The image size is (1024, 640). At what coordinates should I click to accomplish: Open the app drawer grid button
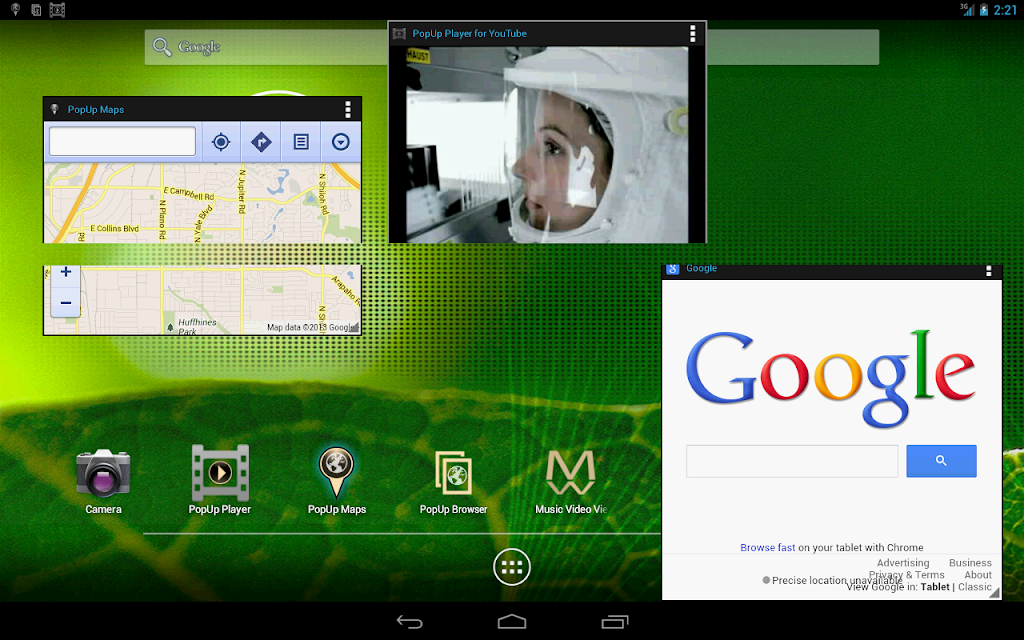512,567
